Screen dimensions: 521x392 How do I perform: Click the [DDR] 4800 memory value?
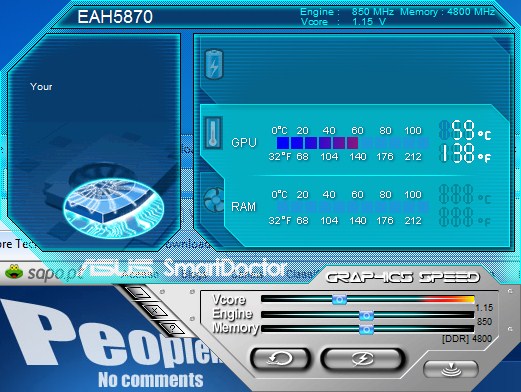pos(467,339)
